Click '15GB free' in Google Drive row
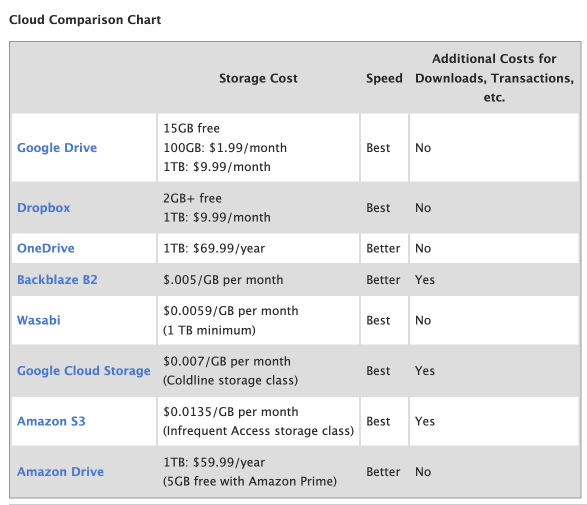Screen dimensions: 587x505 coord(192,128)
